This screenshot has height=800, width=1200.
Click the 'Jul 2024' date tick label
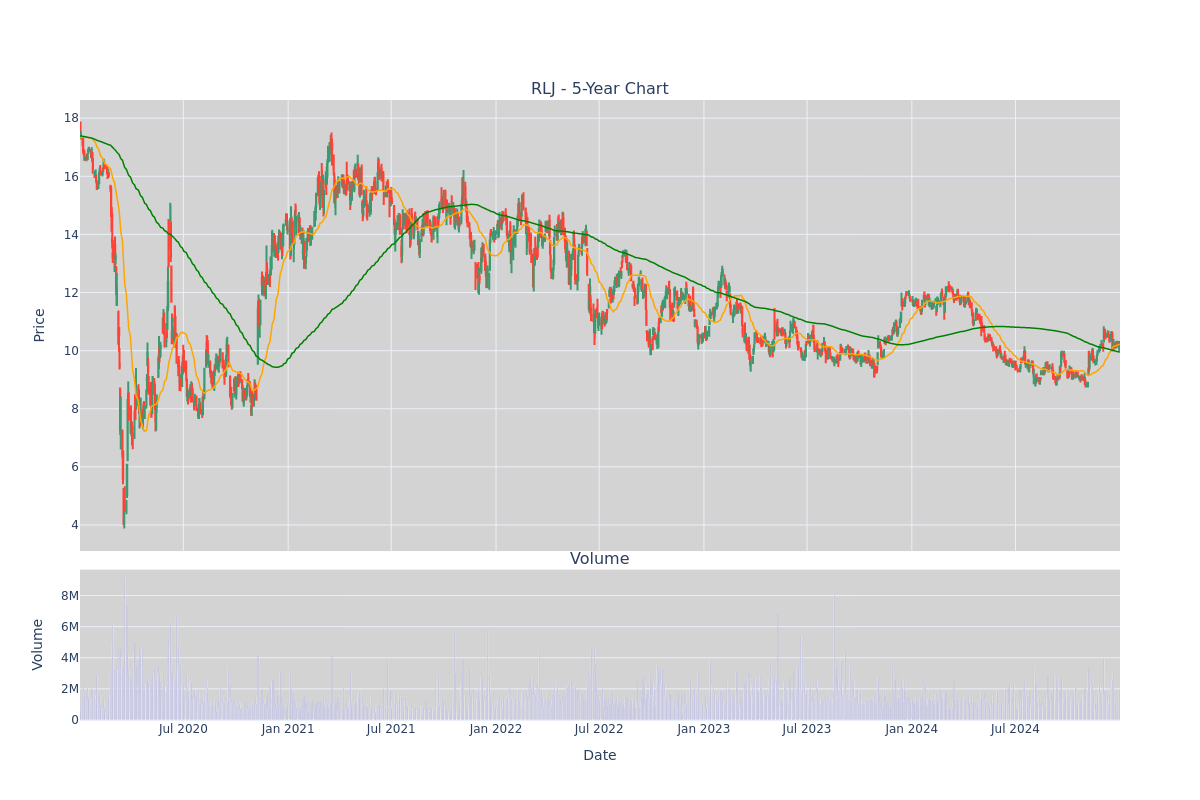[1015, 729]
